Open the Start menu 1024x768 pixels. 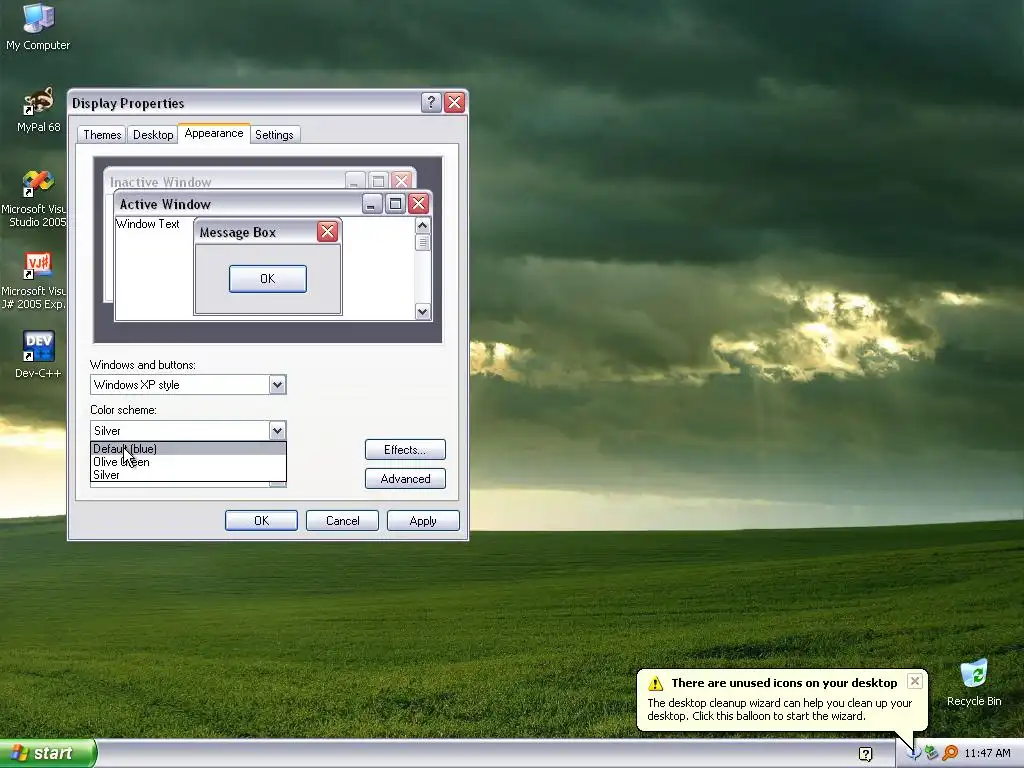click(x=47, y=753)
